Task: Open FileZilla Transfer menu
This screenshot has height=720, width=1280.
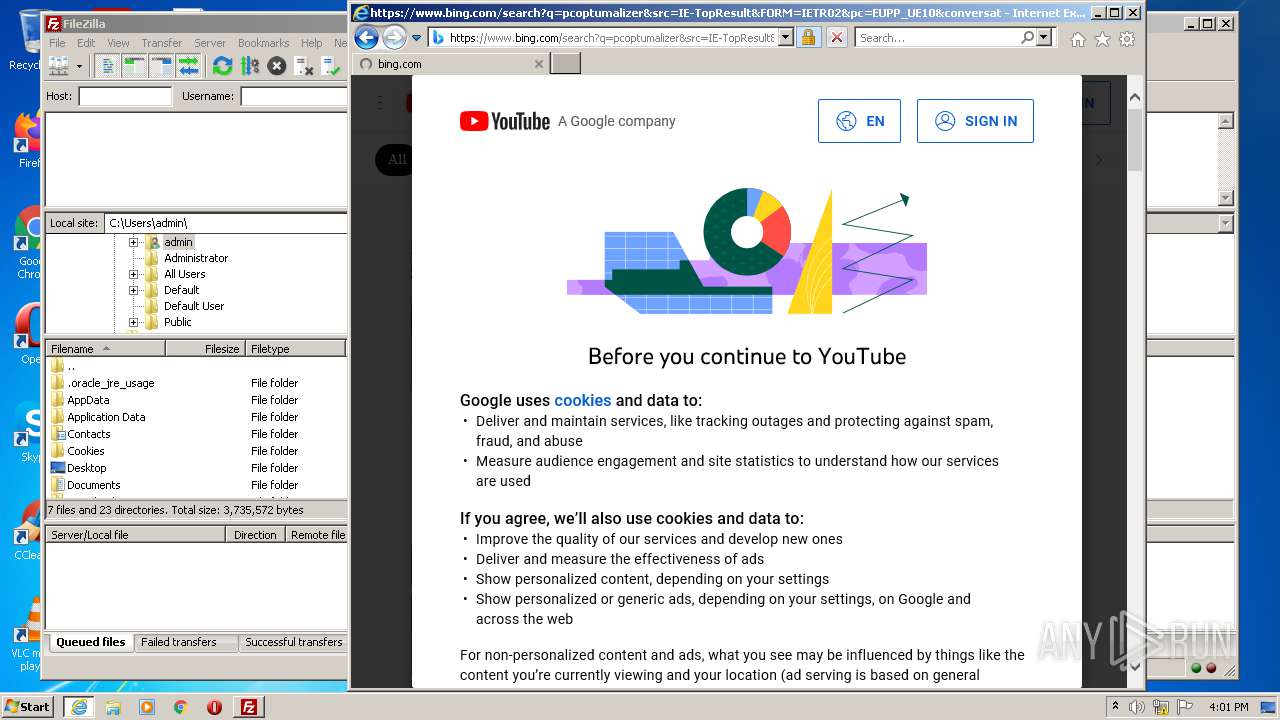Action: pyautogui.click(x=161, y=43)
